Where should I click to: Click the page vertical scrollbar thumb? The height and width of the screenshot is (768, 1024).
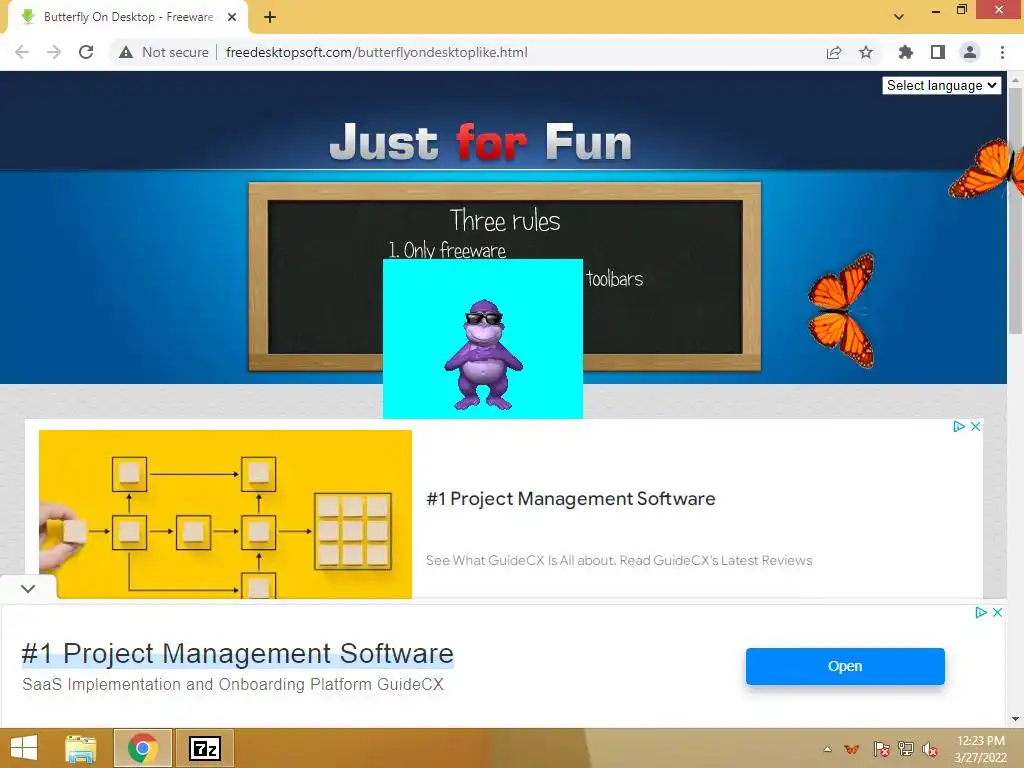click(x=1015, y=209)
